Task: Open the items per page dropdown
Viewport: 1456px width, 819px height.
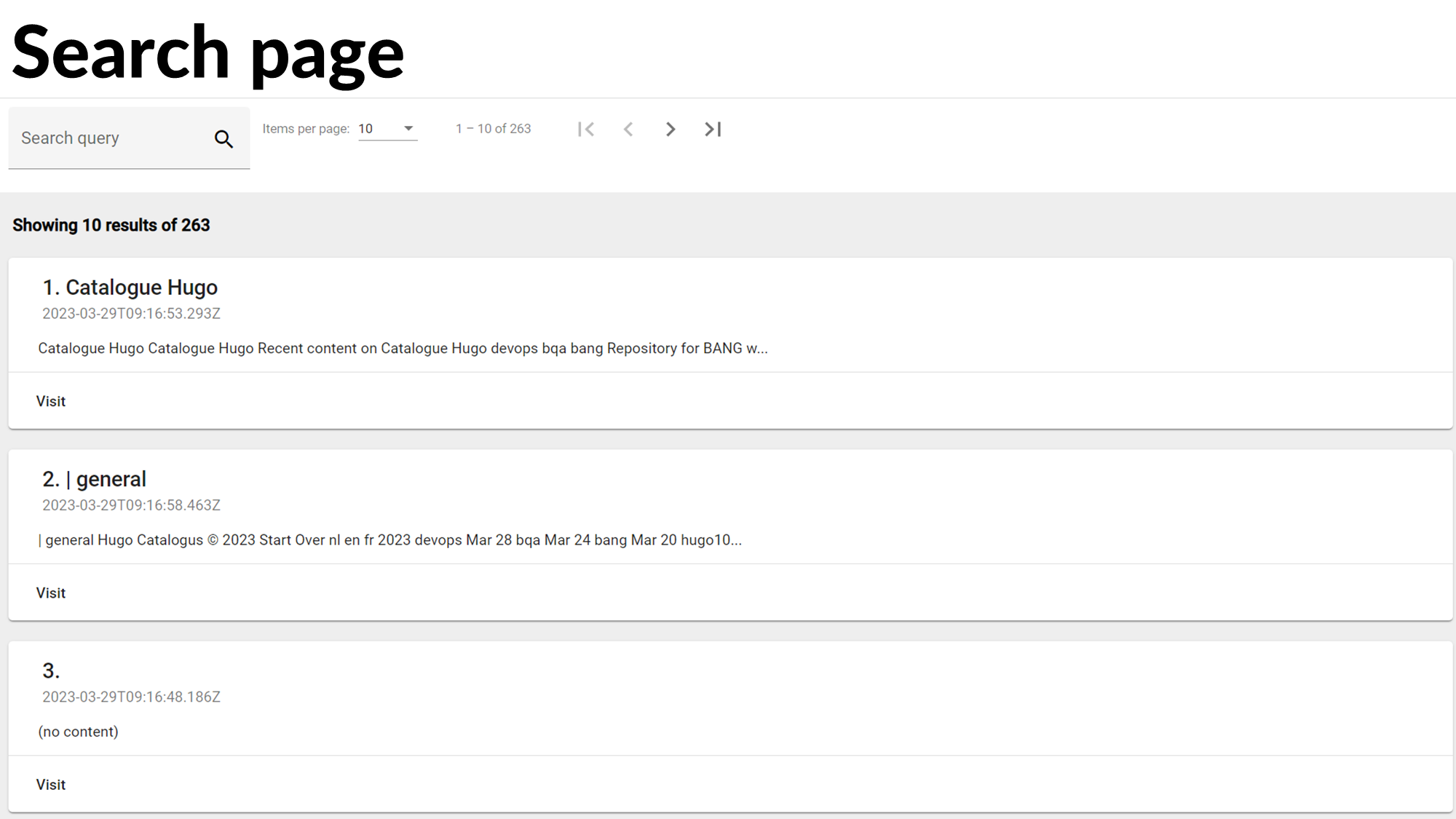Action: pyautogui.click(x=387, y=129)
